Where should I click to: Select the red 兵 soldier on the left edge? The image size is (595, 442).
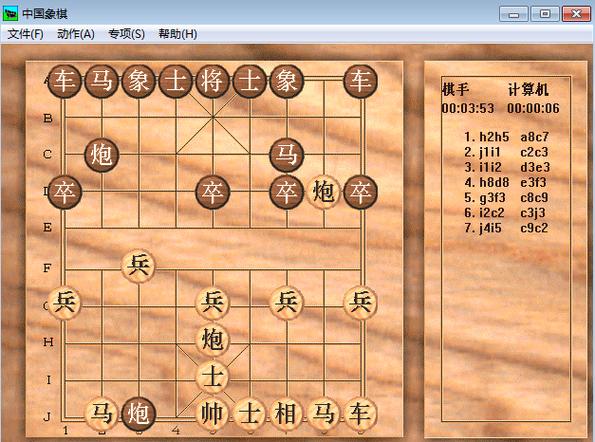point(65,302)
